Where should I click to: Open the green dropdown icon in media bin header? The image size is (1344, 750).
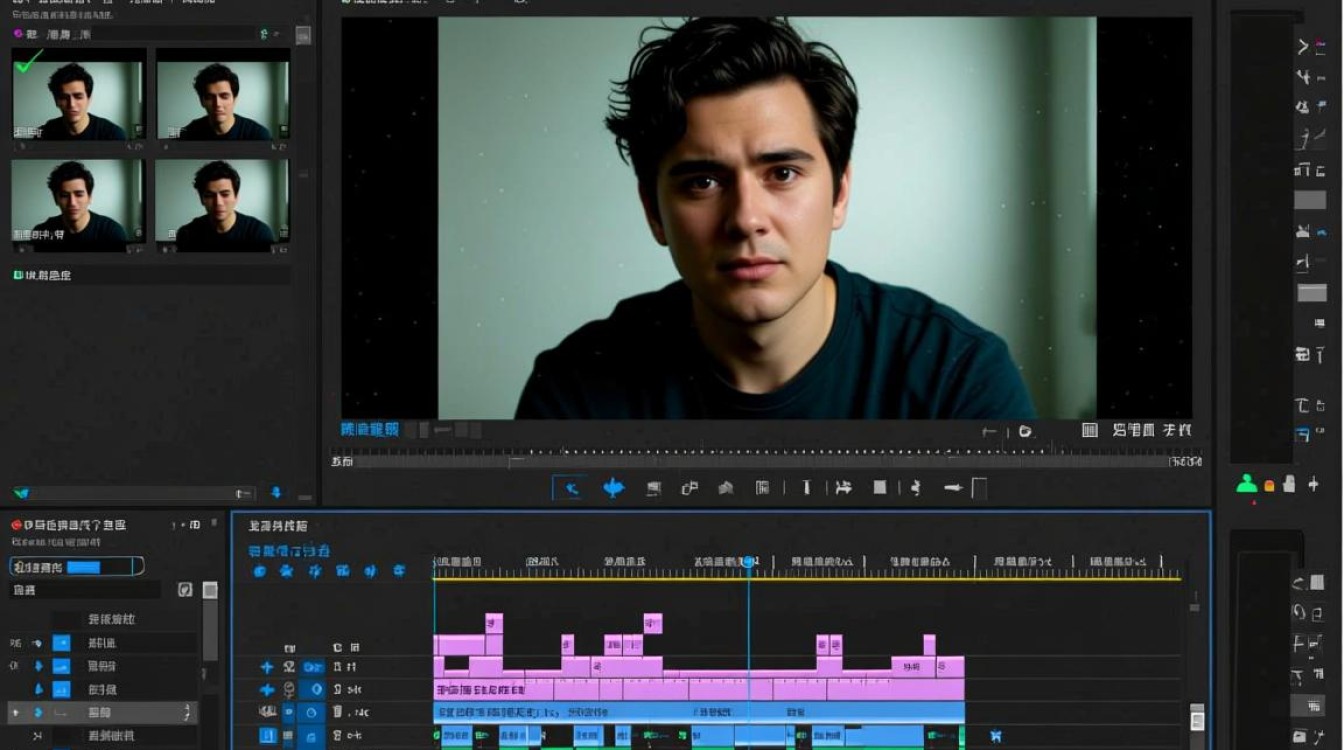click(265, 34)
